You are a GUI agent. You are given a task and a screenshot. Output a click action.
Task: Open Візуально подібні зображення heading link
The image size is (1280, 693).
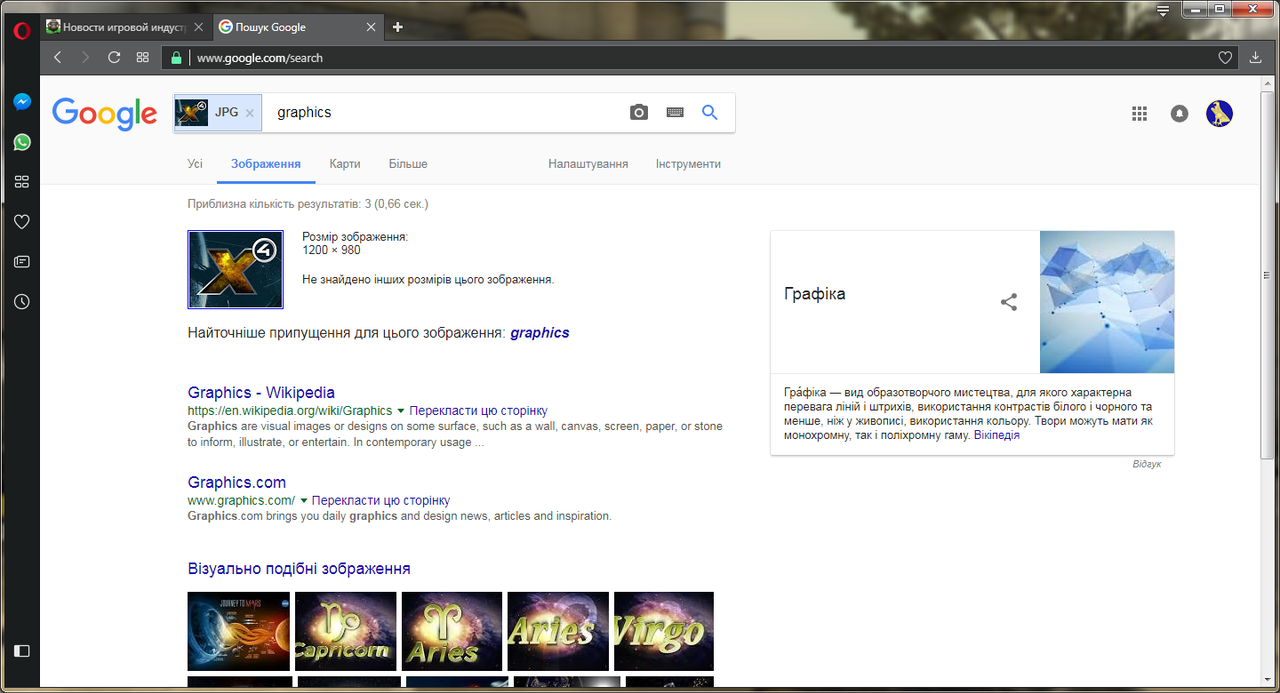[x=299, y=569]
